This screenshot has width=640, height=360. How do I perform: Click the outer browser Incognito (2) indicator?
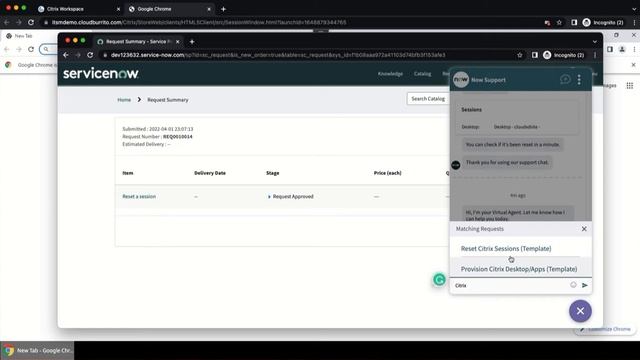[x=603, y=22]
